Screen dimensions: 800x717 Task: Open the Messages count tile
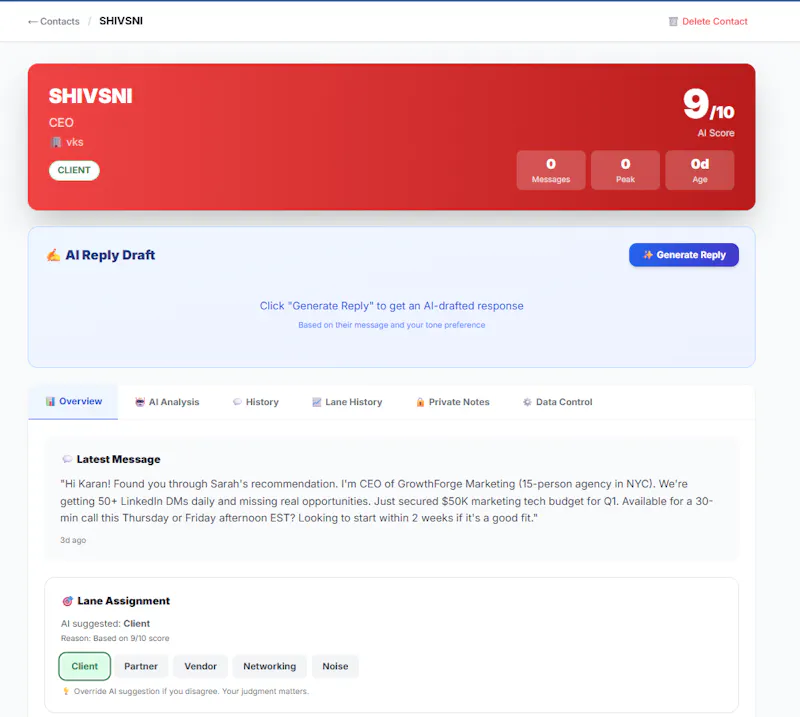[551, 170]
